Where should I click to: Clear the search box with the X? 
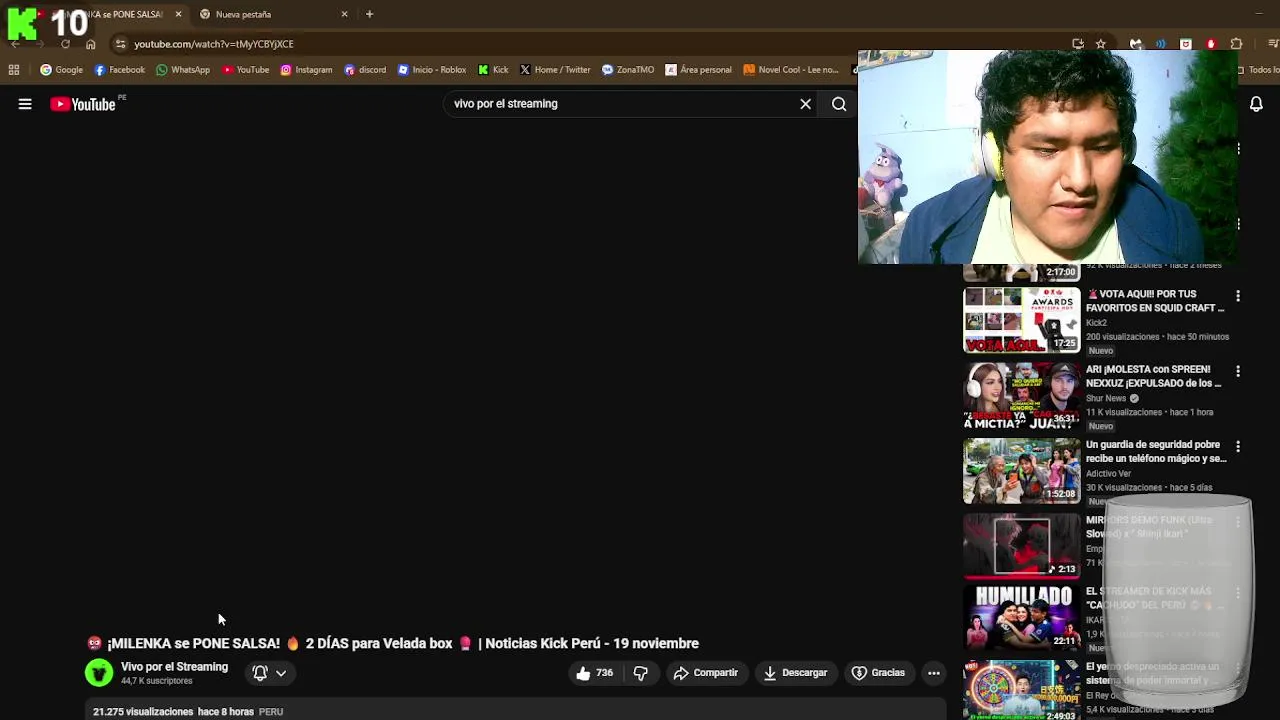[805, 104]
